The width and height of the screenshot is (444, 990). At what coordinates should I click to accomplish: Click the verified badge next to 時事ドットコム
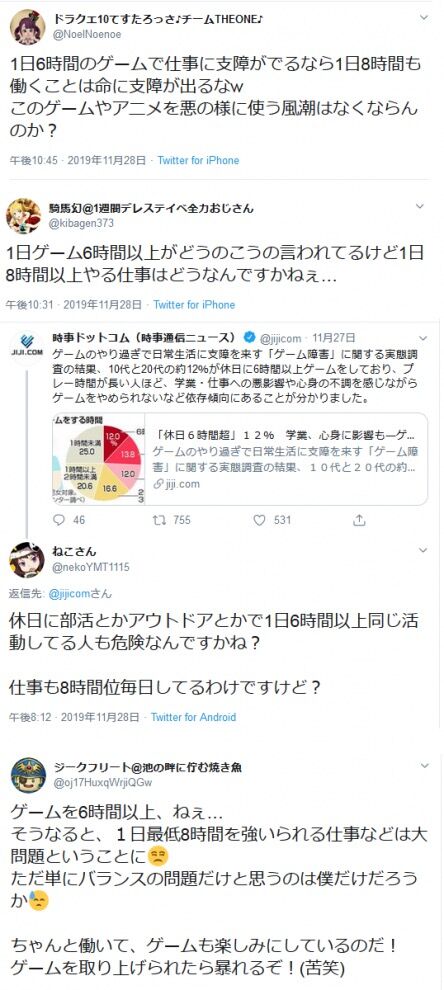click(249, 338)
